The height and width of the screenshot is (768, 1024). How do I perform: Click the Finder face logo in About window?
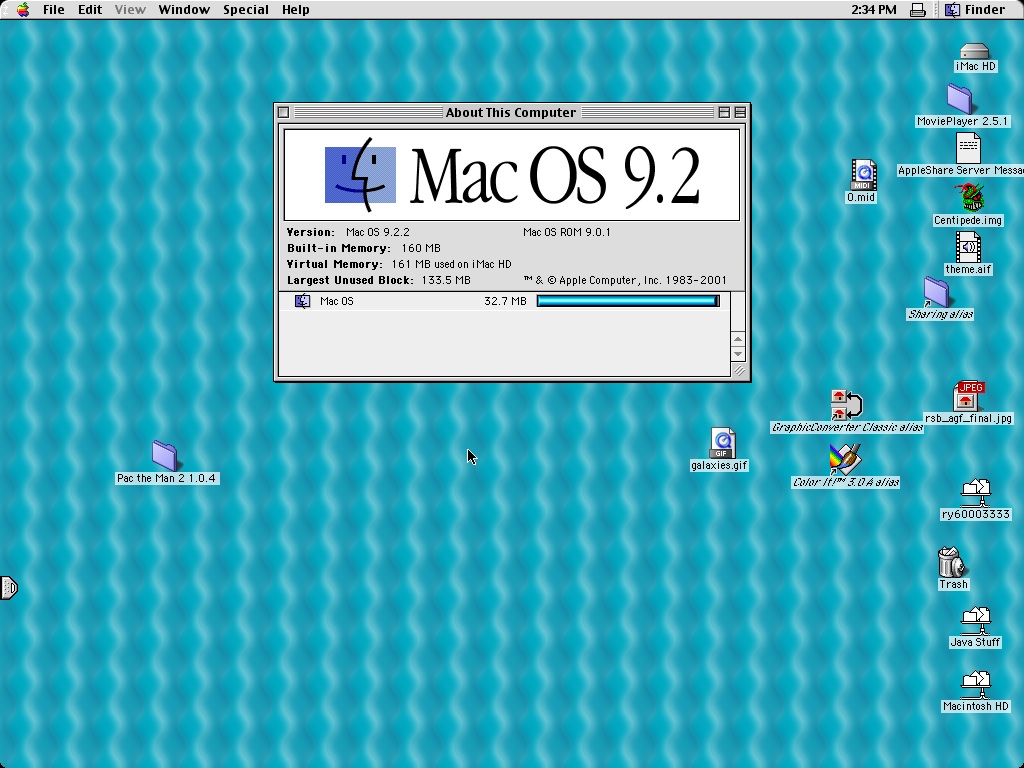click(x=360, y=175)
